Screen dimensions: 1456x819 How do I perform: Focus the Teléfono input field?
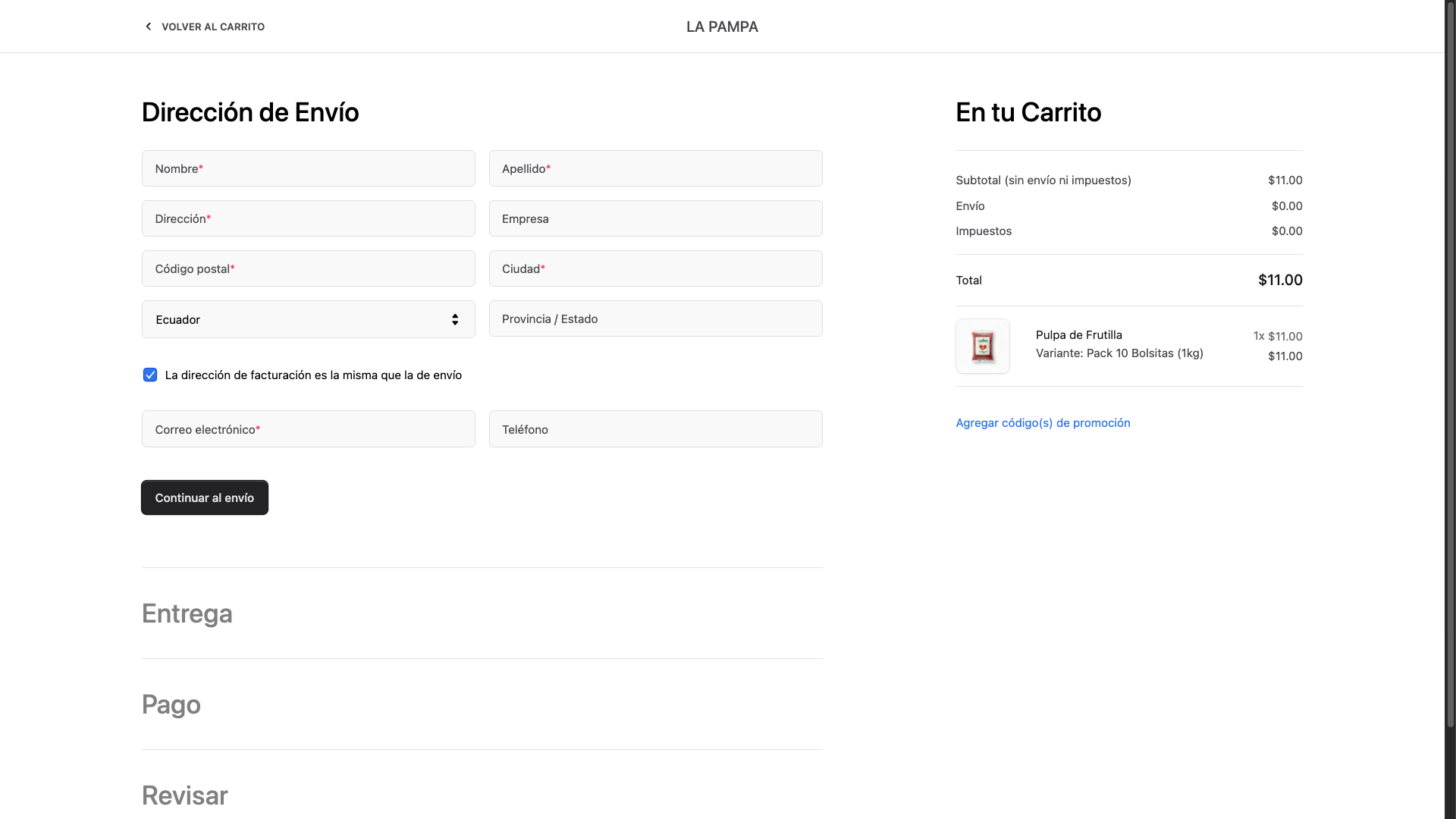[x=655, y=429]
